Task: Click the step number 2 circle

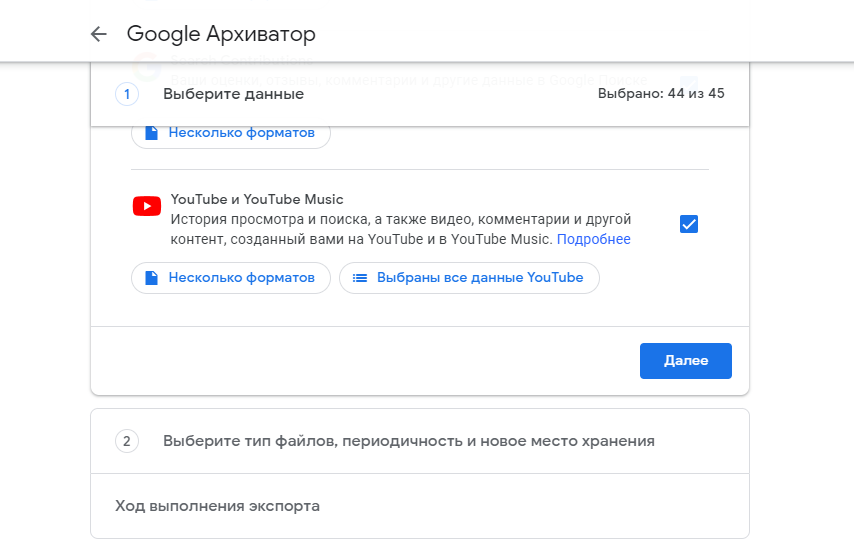Action: [127, 441]
